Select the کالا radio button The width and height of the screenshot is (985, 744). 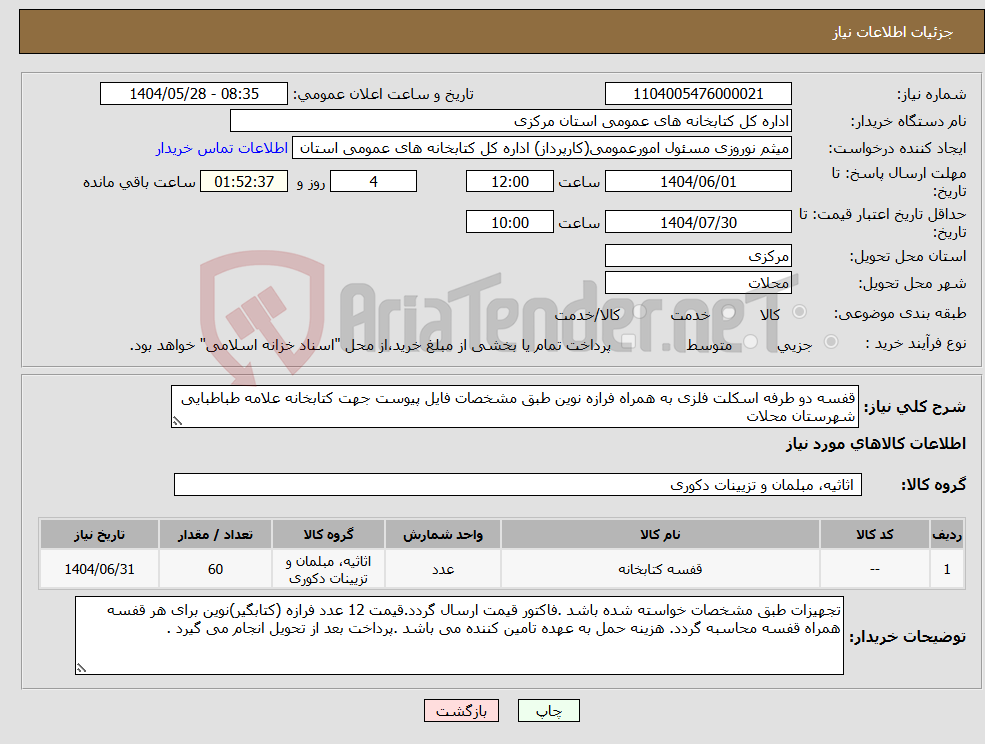(x=798, y=312)
